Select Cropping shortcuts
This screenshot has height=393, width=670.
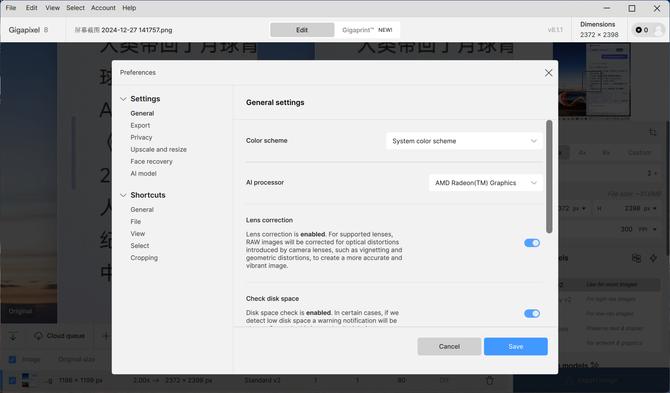144,258
